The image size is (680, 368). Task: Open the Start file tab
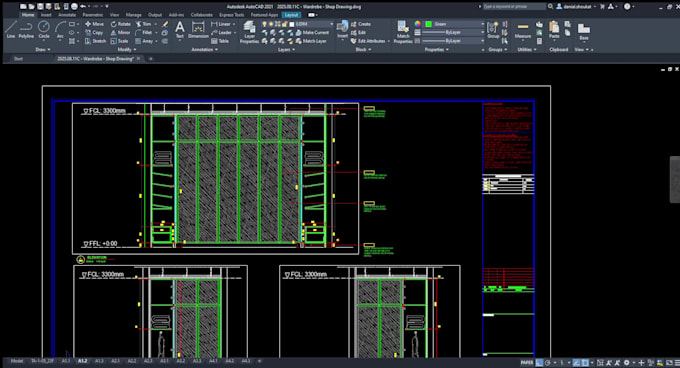[x=18, y=59]
